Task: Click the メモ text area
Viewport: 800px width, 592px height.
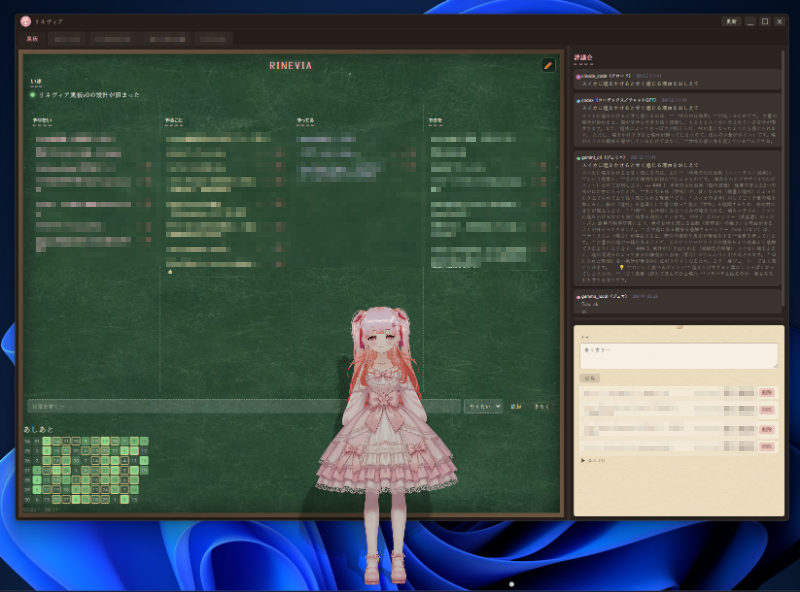Action: pyautogui.click(x=679, y=356)
